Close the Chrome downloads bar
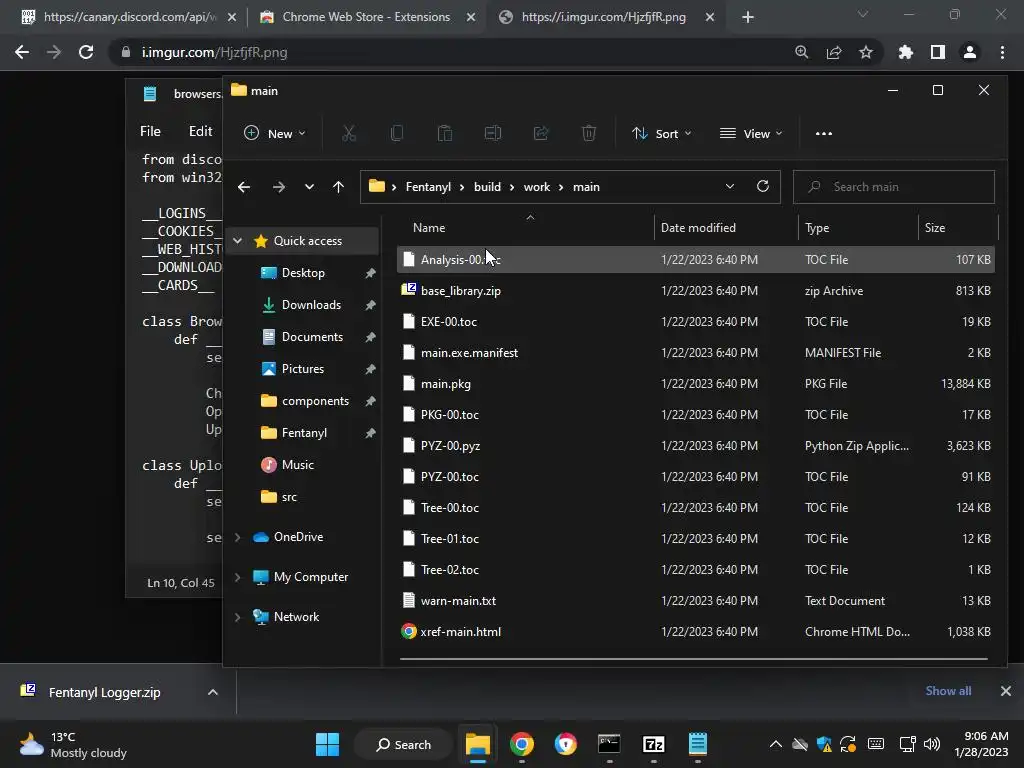The image size is (1024, 768). tap(1006, 691)
